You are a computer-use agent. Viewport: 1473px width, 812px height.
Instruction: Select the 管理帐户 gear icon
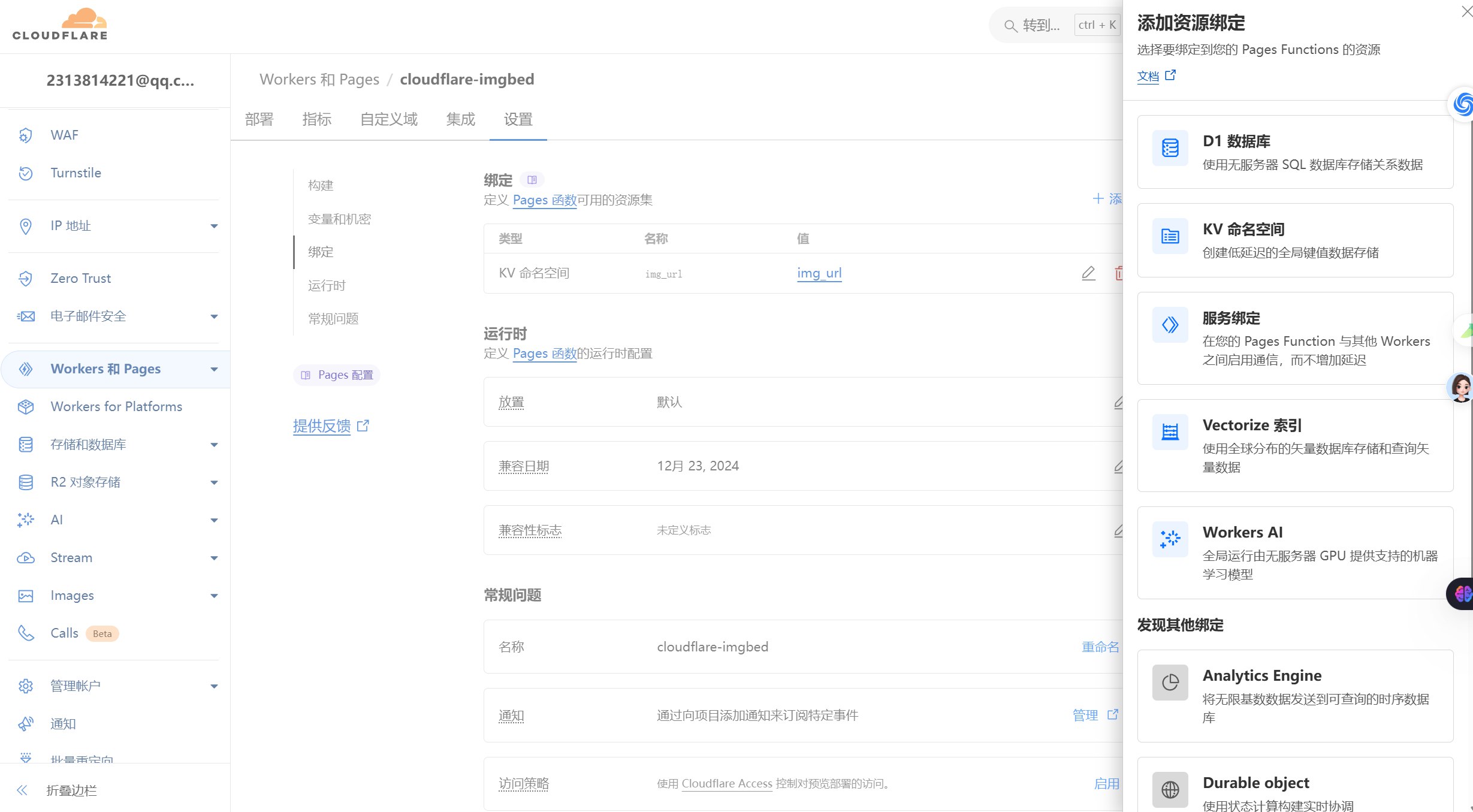(25, 686)
